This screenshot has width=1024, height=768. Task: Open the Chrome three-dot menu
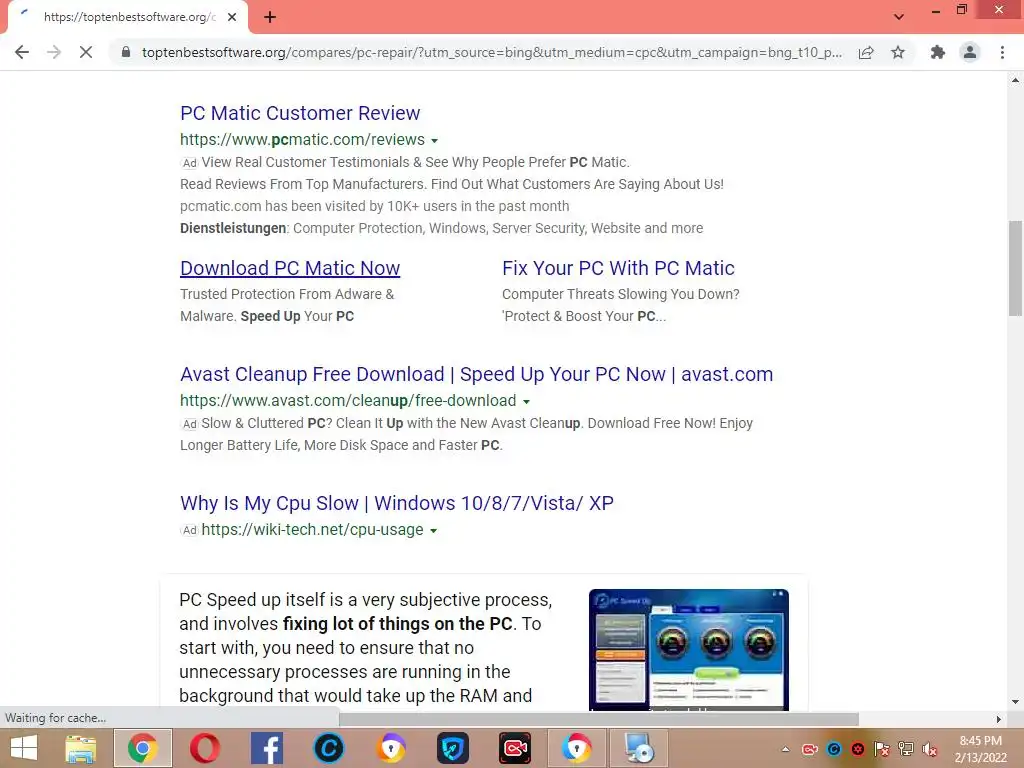[x=1002, y=52]
